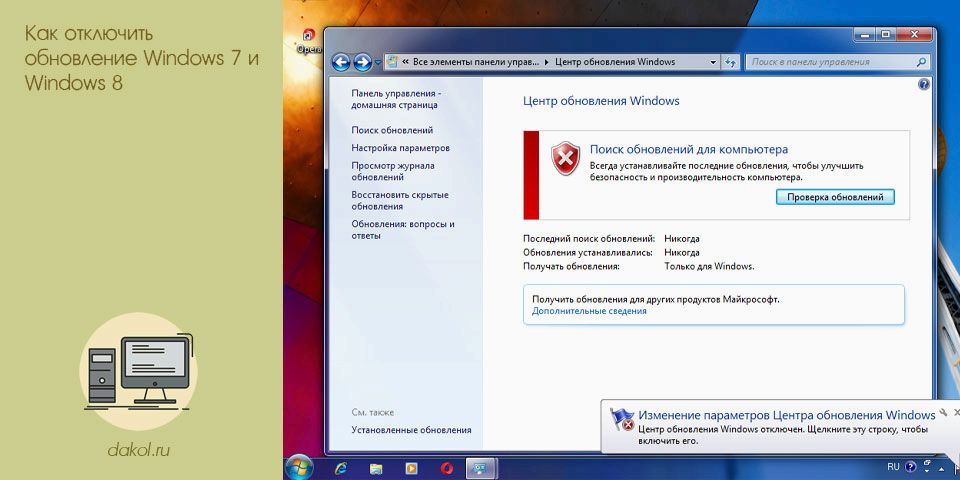Open Windows Explorer folder icon in taskbar

click(376, 470)
